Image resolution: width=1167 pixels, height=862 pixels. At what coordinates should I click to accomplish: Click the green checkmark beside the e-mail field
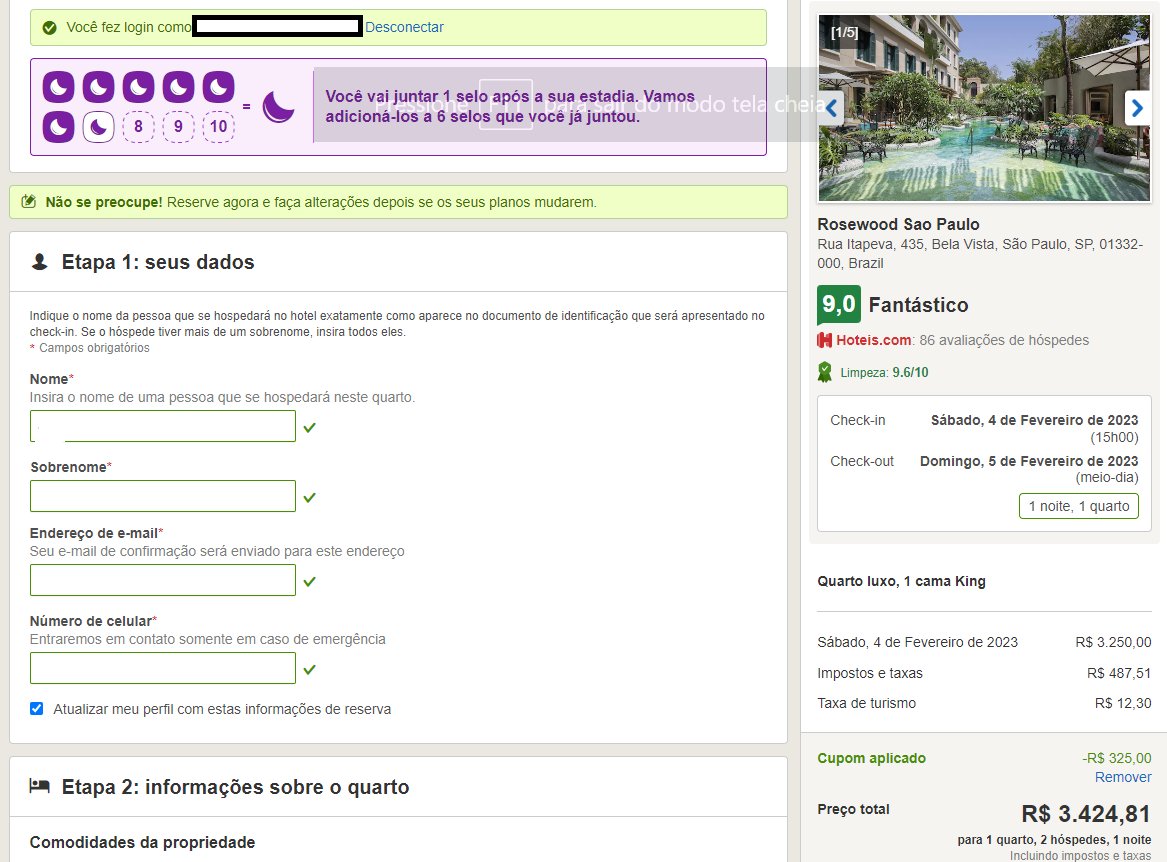[310, 581]
